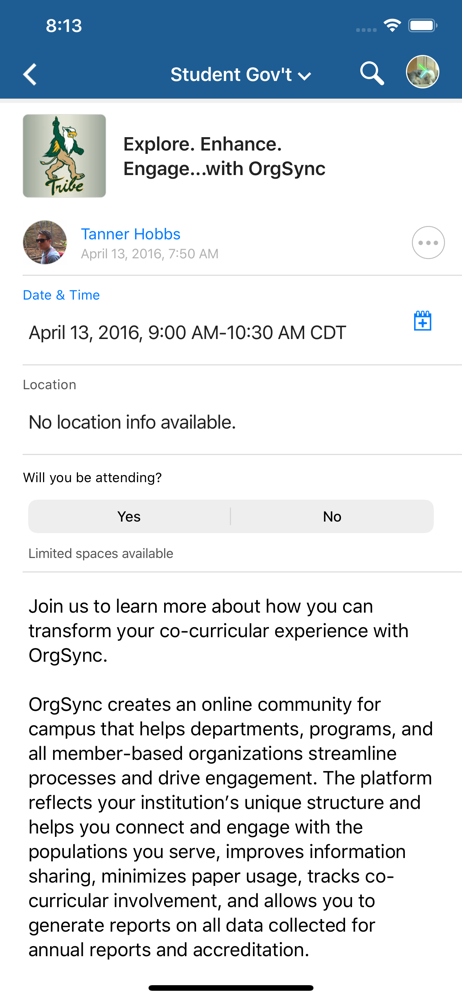Select No for attending

point(332,517)
